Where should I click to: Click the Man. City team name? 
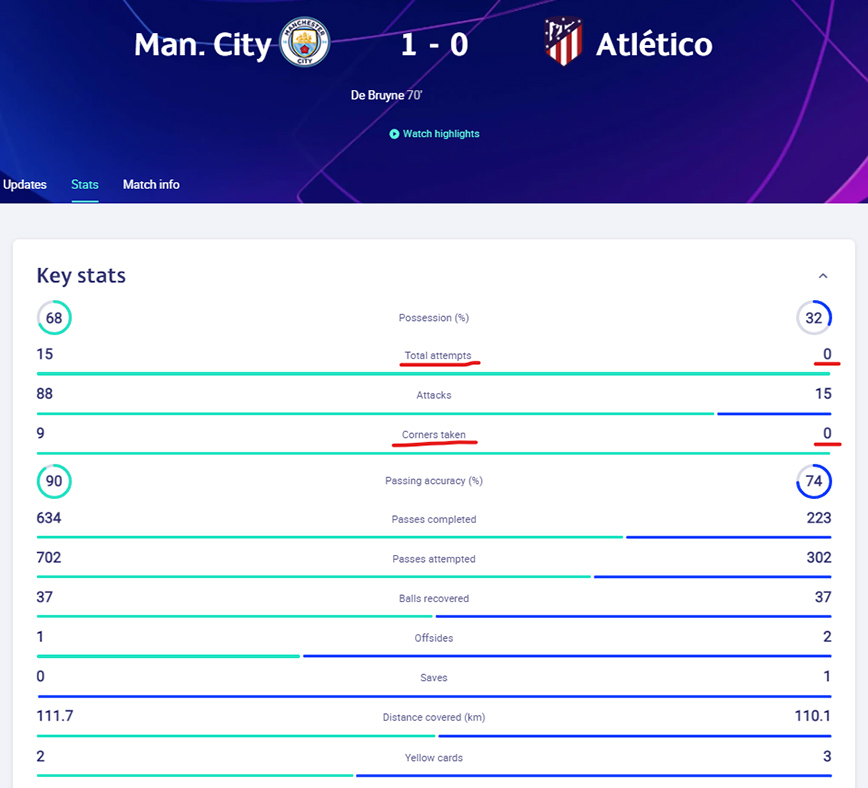[x=201, y=45]
